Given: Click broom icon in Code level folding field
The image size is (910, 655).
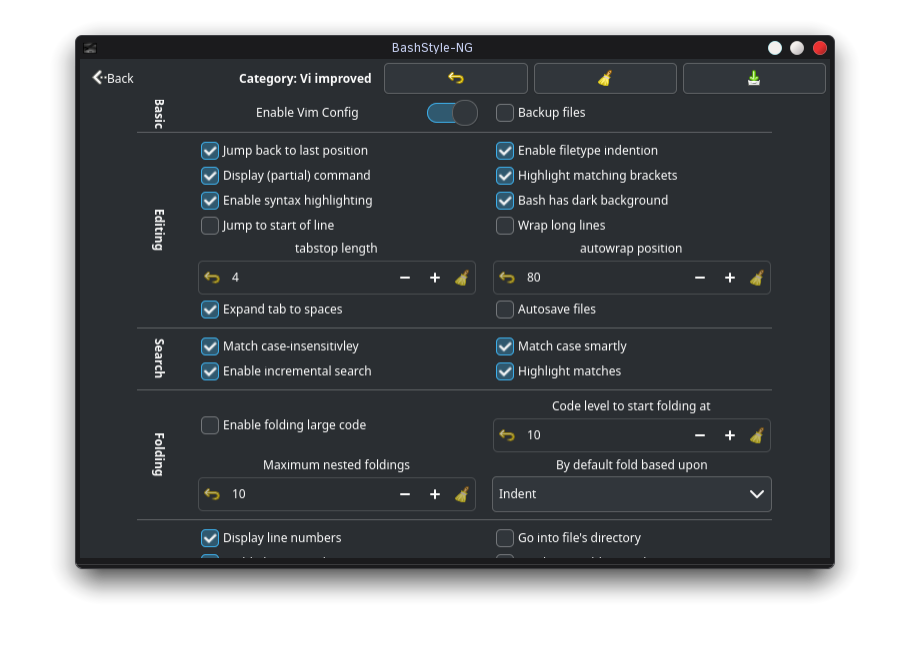Looking at the screenshot, I should [x=757, y=435].
